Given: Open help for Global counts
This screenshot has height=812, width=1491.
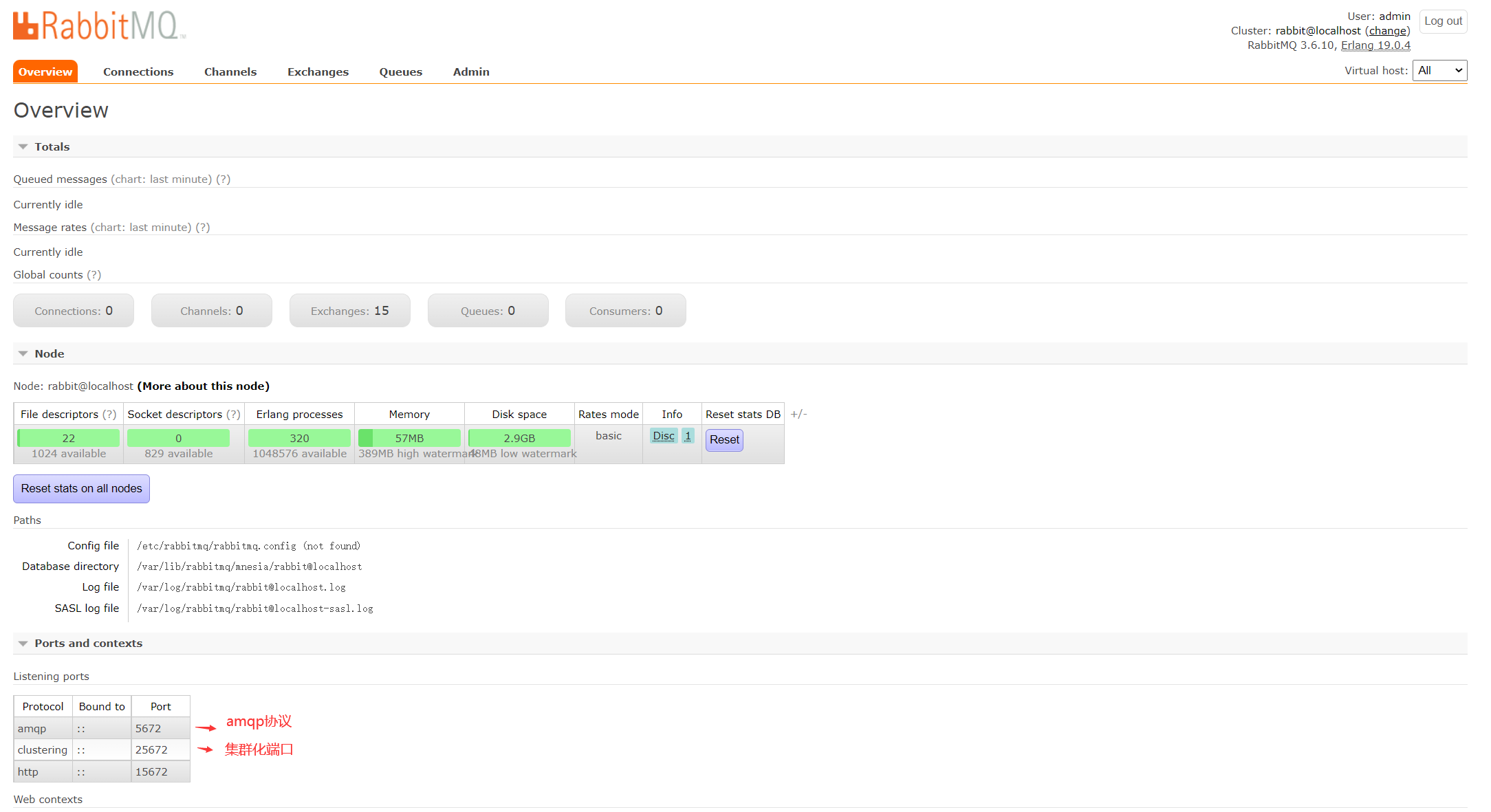Looking at the screenshot, I should pyautogui.click(x=94, y=275).
